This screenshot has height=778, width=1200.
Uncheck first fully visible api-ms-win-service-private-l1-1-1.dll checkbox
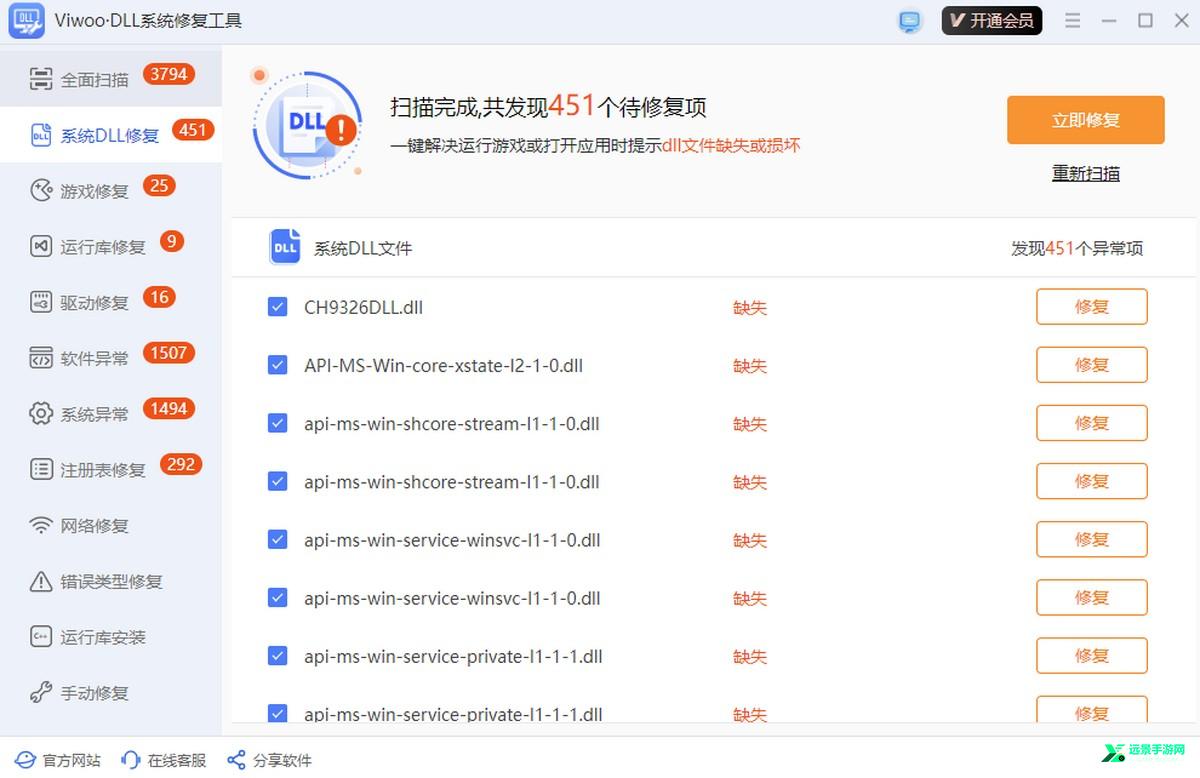[x=278, y=656]
